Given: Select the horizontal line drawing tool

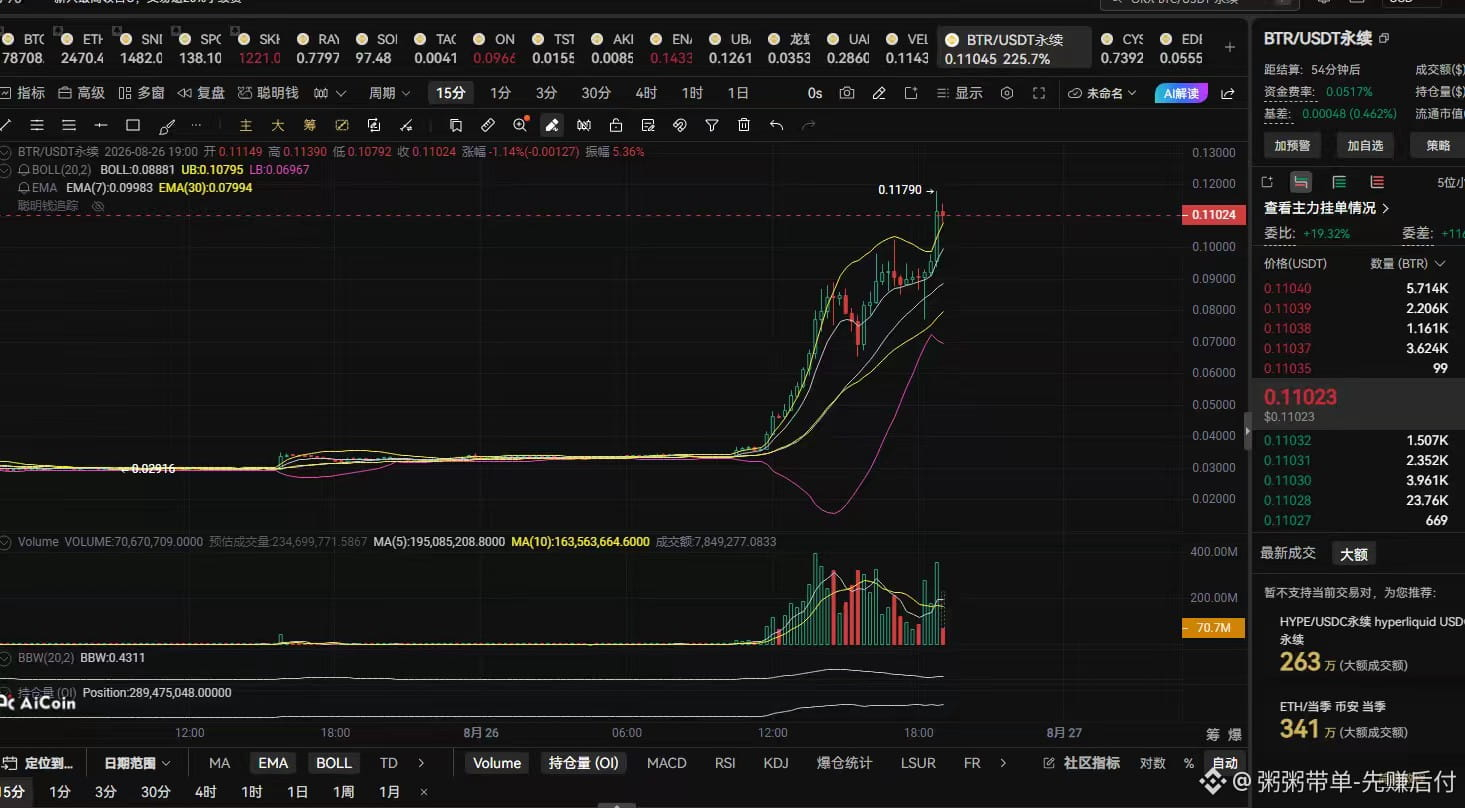Looking at the screenshot, I should click(x=101, y=125).
